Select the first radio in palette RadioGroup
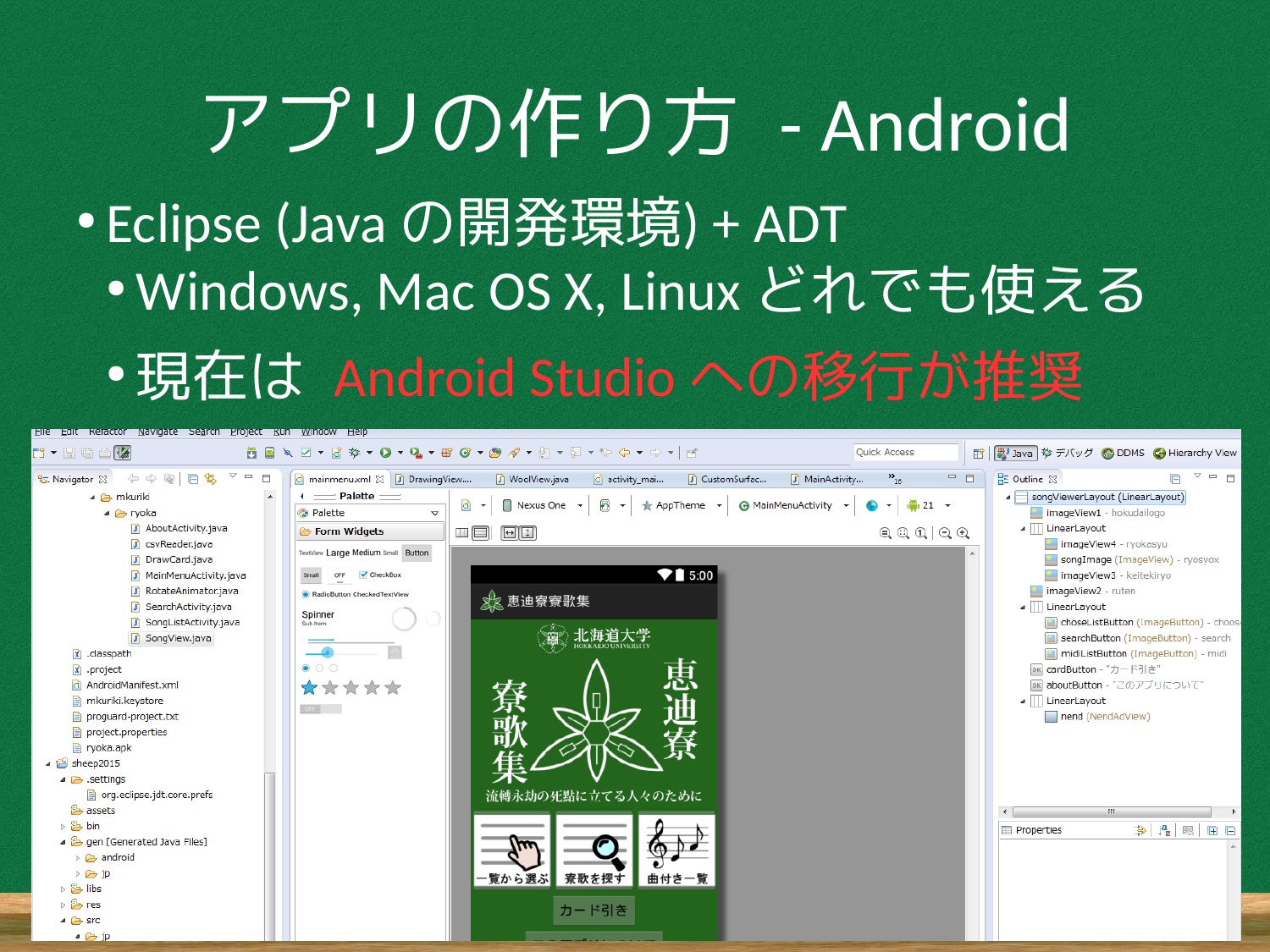Image resolution: width=1270 pixels, height=952 pixels. (x=306, y=669)
